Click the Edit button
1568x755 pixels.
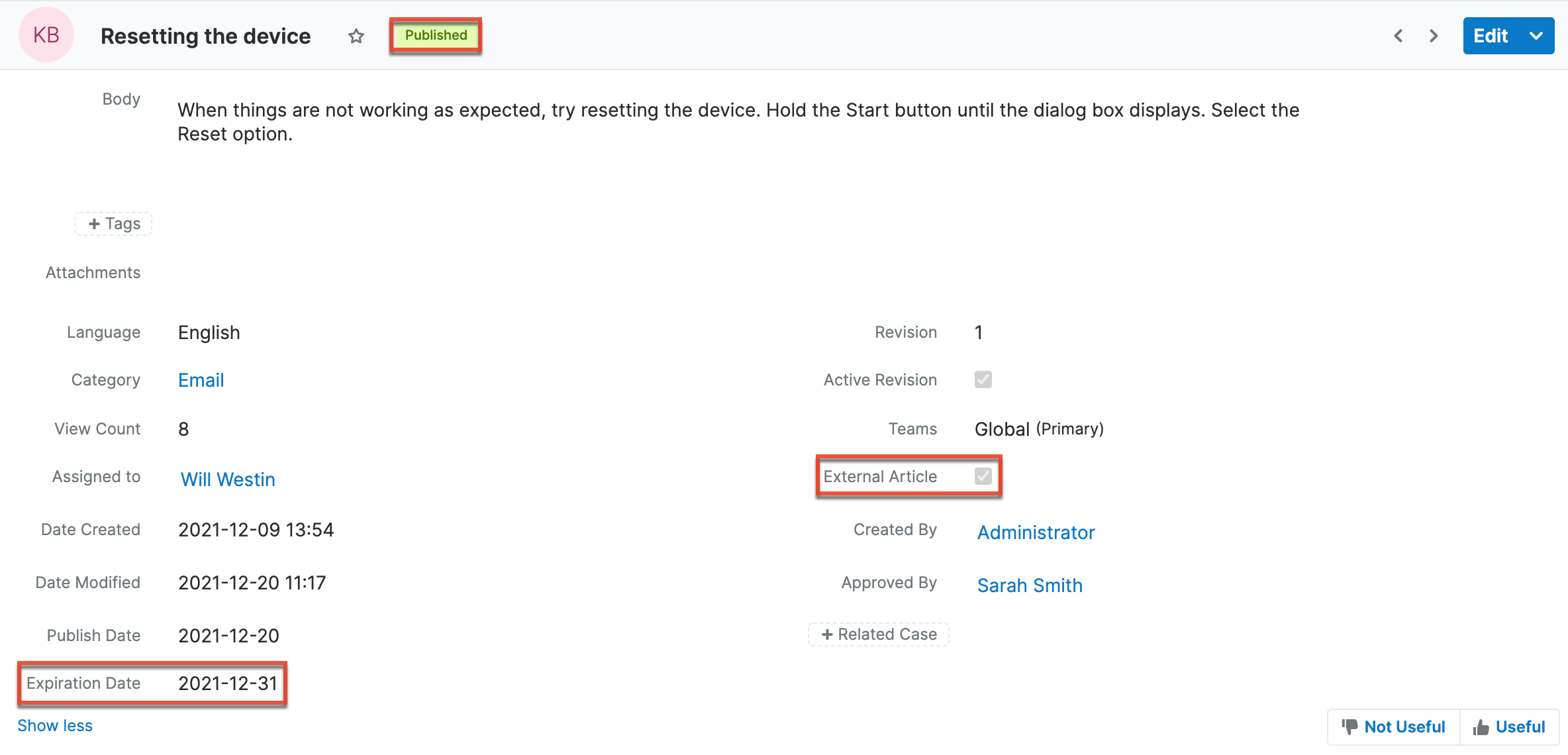pyautogui.click(x=1491, y=36)
